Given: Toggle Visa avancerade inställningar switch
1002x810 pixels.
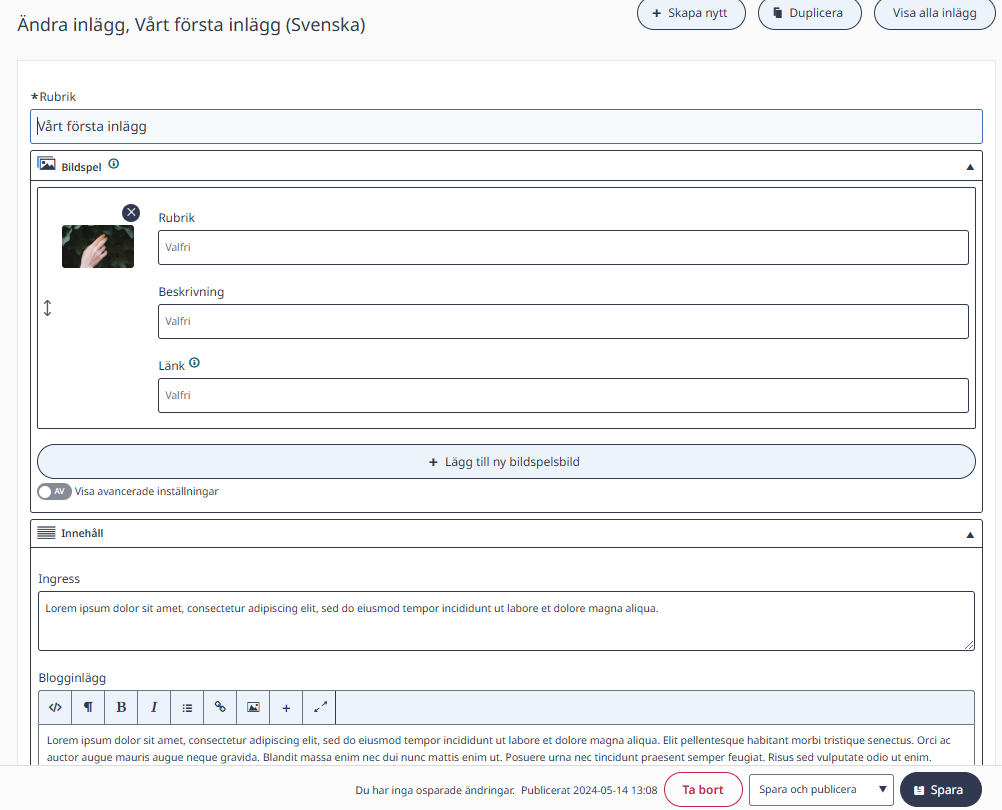Looking at the screenshot, I should pyautogui.click(x=54, y=491).
